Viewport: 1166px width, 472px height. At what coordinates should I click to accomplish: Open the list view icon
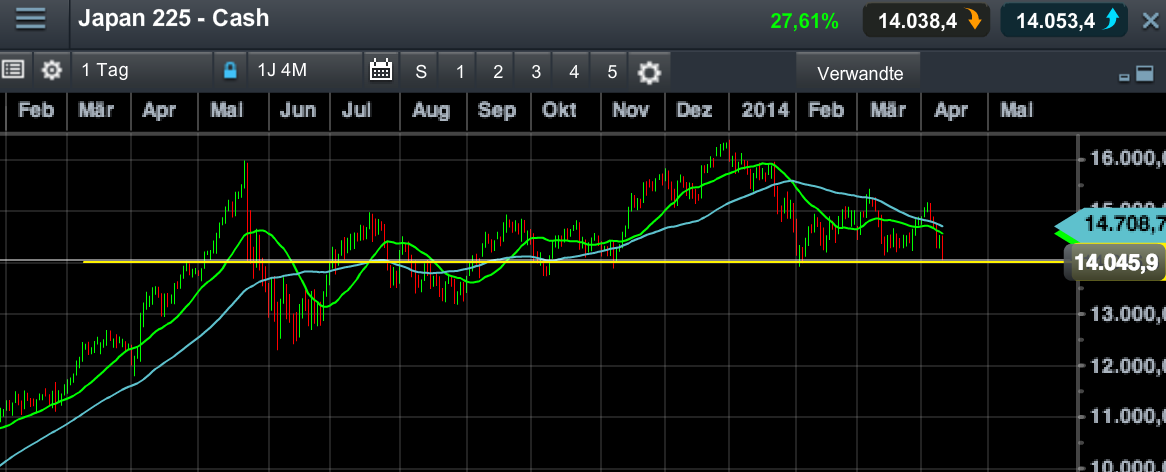[13, 71]
